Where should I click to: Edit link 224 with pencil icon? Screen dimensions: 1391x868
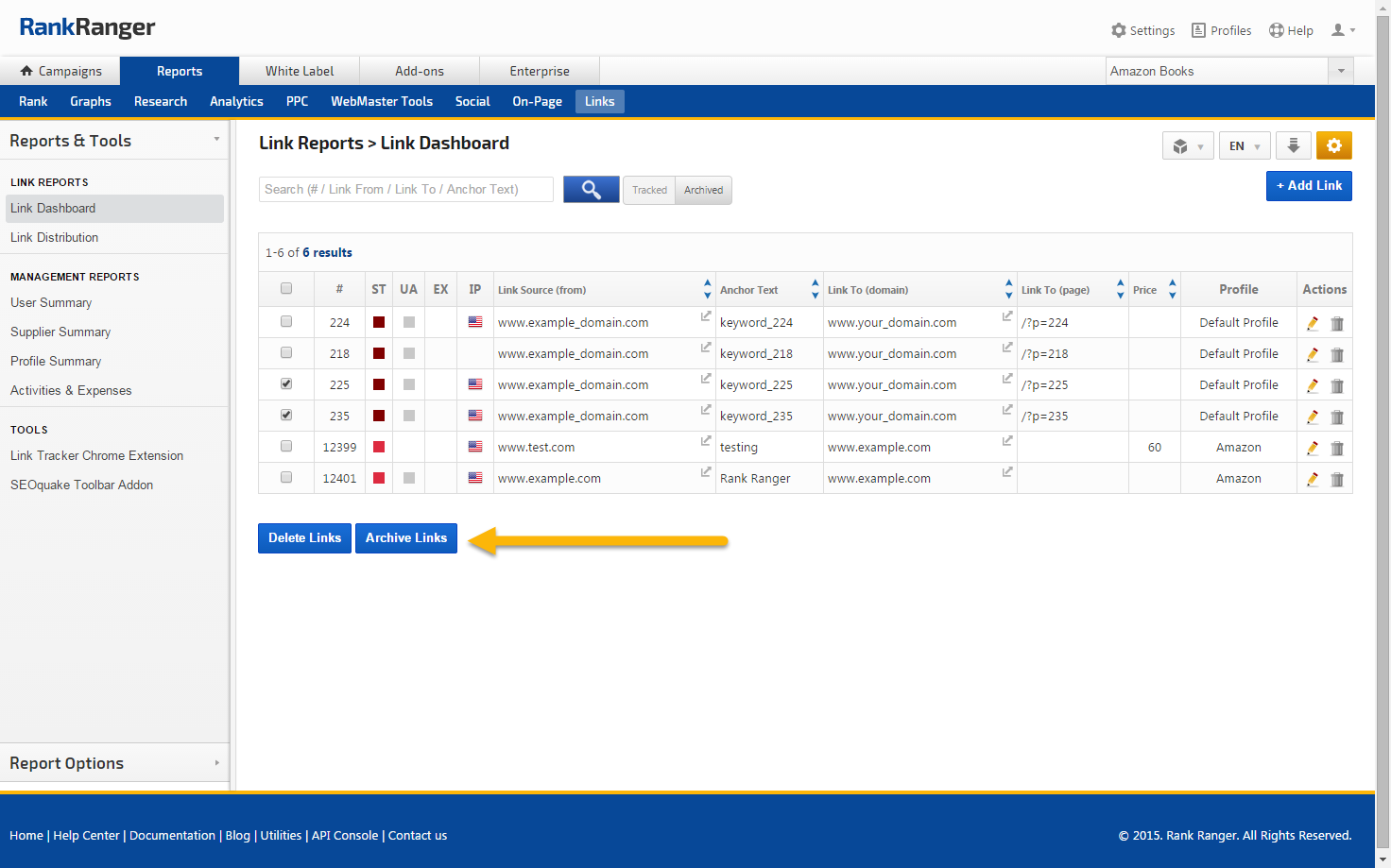click(1313, 323)
